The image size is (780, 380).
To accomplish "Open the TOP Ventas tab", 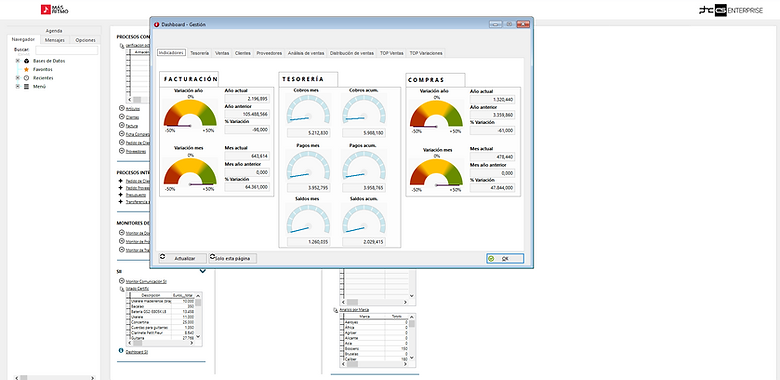I will (x=391, y=53).
